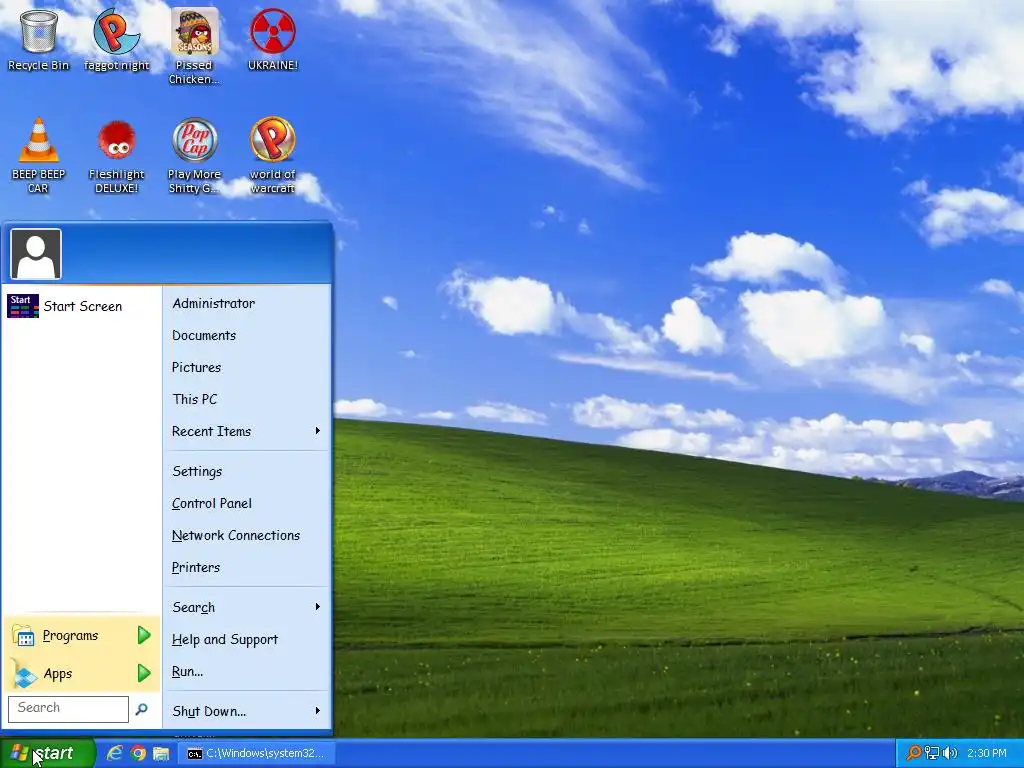Click the user avatar picture in Start menu
1024x768 pixels.
36,254
